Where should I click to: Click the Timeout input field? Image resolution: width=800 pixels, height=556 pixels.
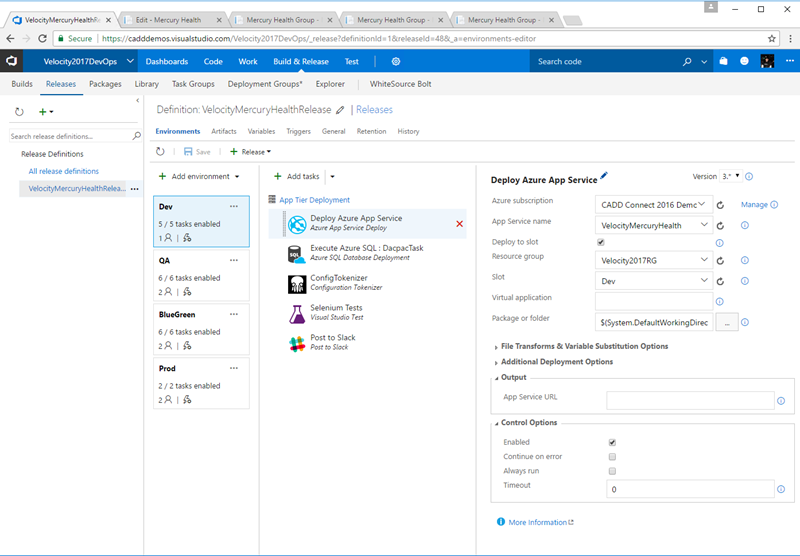(x=690, y=489)
